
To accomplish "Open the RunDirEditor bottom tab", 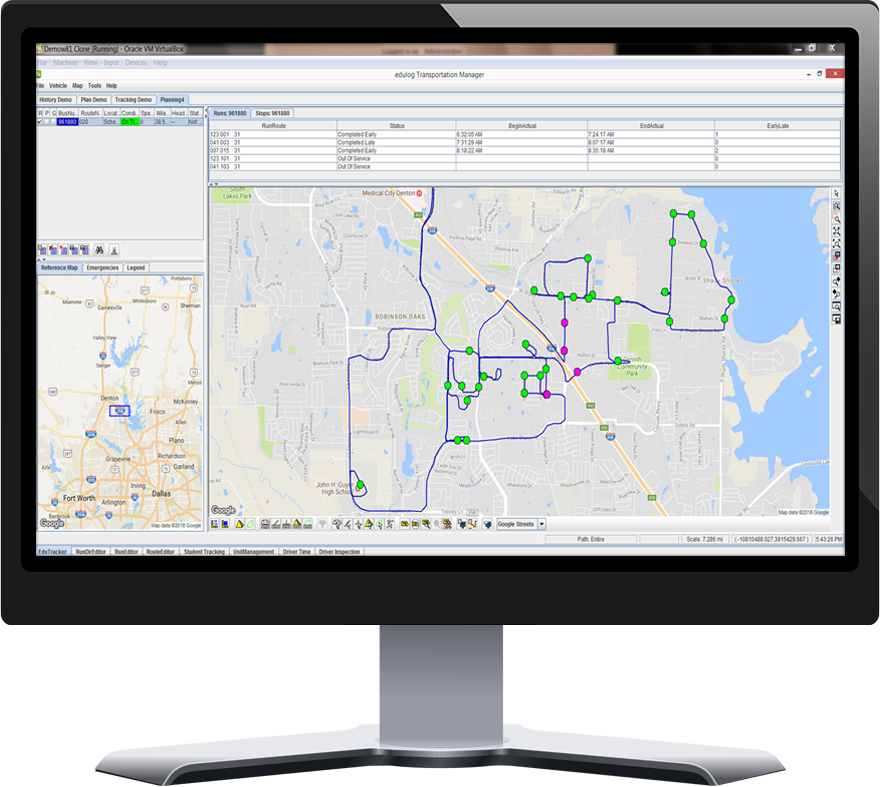I will [x=90, y=552].
